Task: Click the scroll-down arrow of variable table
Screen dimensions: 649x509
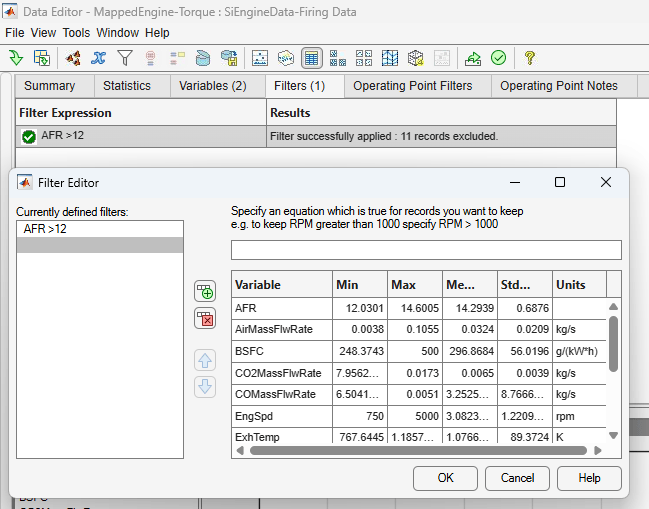Action: click(613, 435)
